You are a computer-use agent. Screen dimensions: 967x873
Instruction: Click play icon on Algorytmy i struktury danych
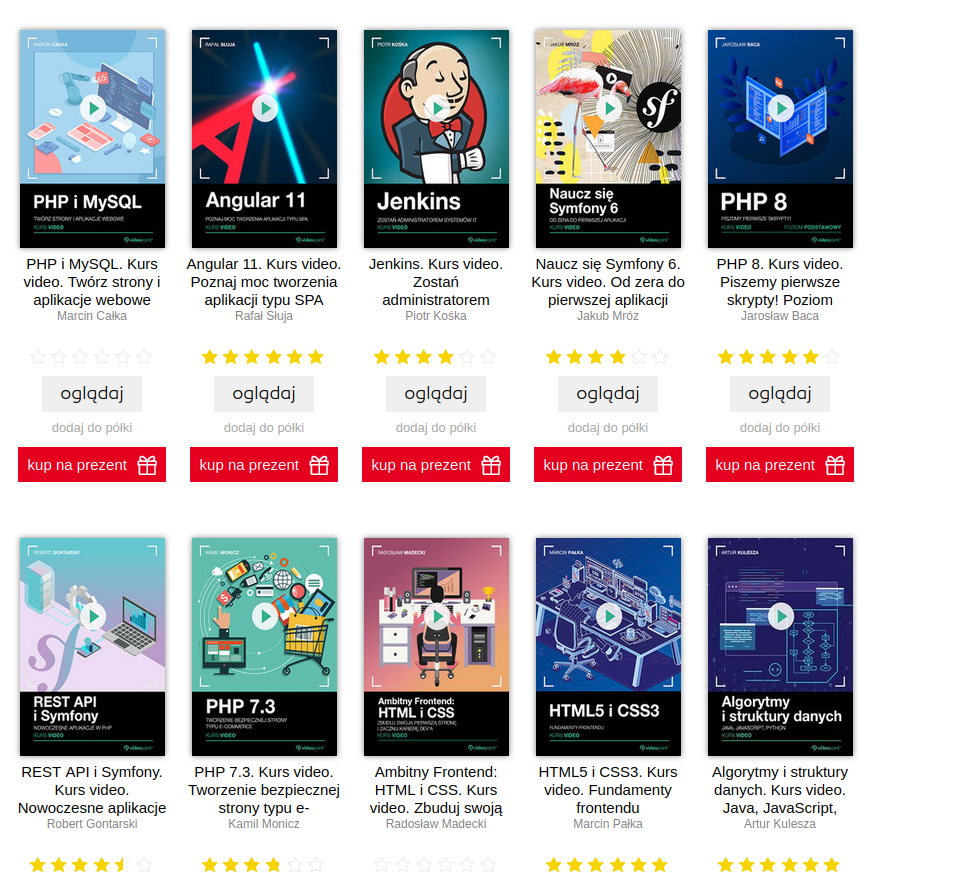point(781,616)
